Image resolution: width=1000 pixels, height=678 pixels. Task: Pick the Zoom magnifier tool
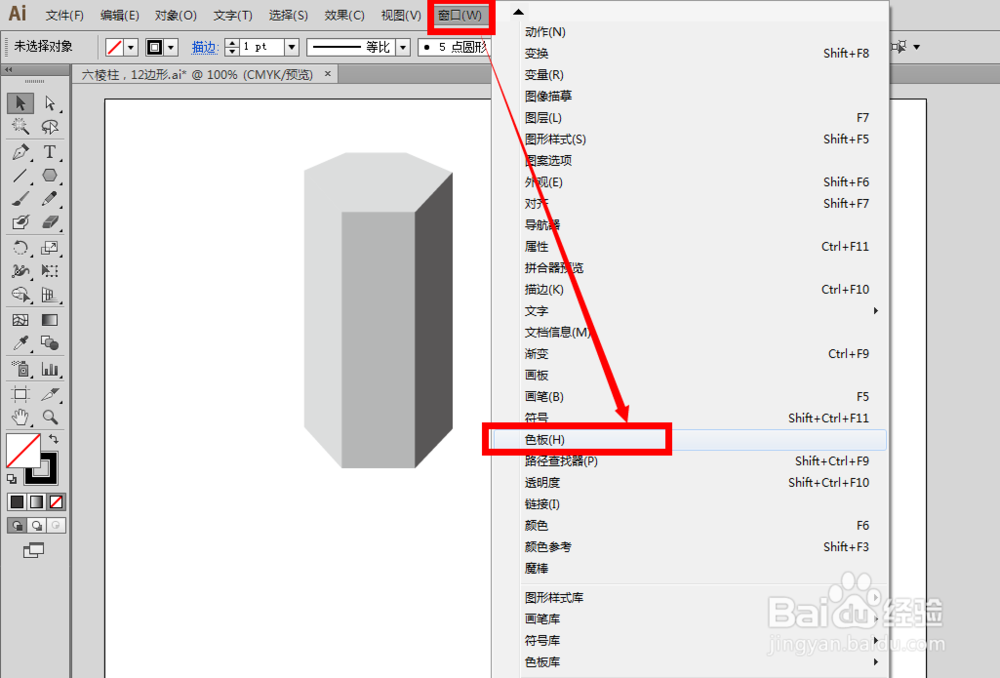point(50,418)
